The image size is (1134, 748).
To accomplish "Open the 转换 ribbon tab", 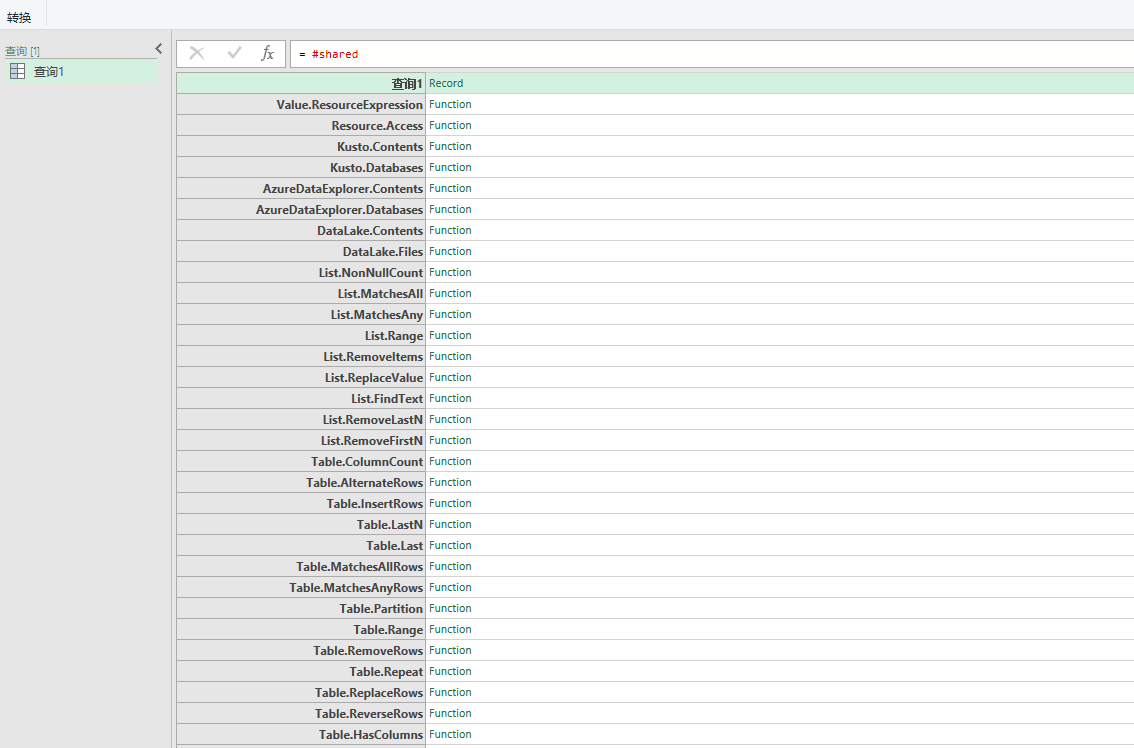I will pos(19,17).
